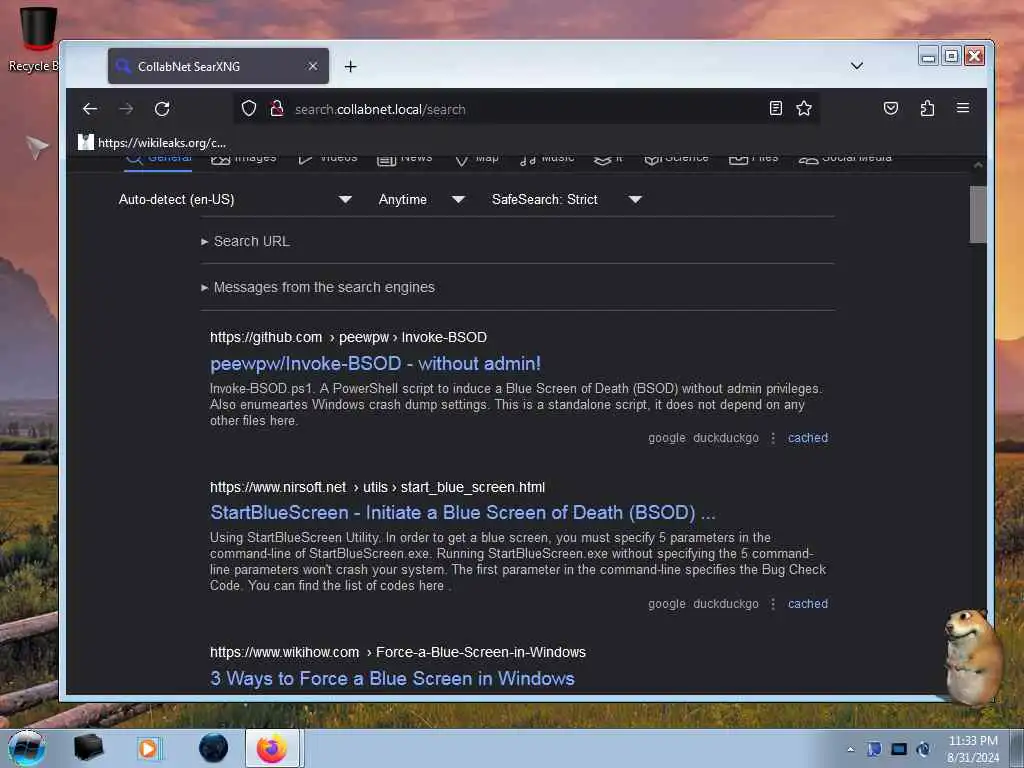This screenshot has width=1024, height=768.
Task: Open cached copy of Invoke-BSOD result
Action: tap(808, 438)
